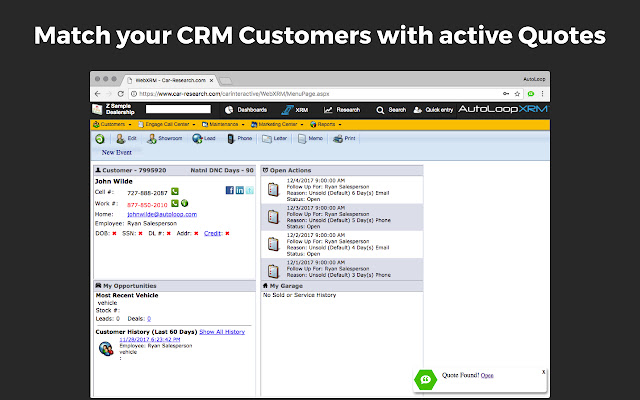This screenshot has height=400, width=640.
Task: Click the Credit link
Action: [213, 233]
